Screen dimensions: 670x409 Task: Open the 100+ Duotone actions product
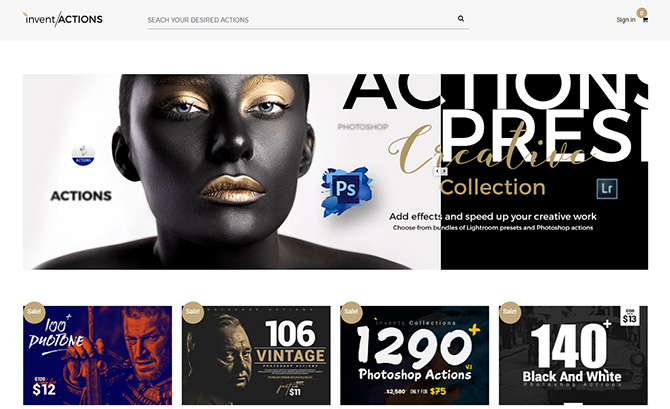97,355
